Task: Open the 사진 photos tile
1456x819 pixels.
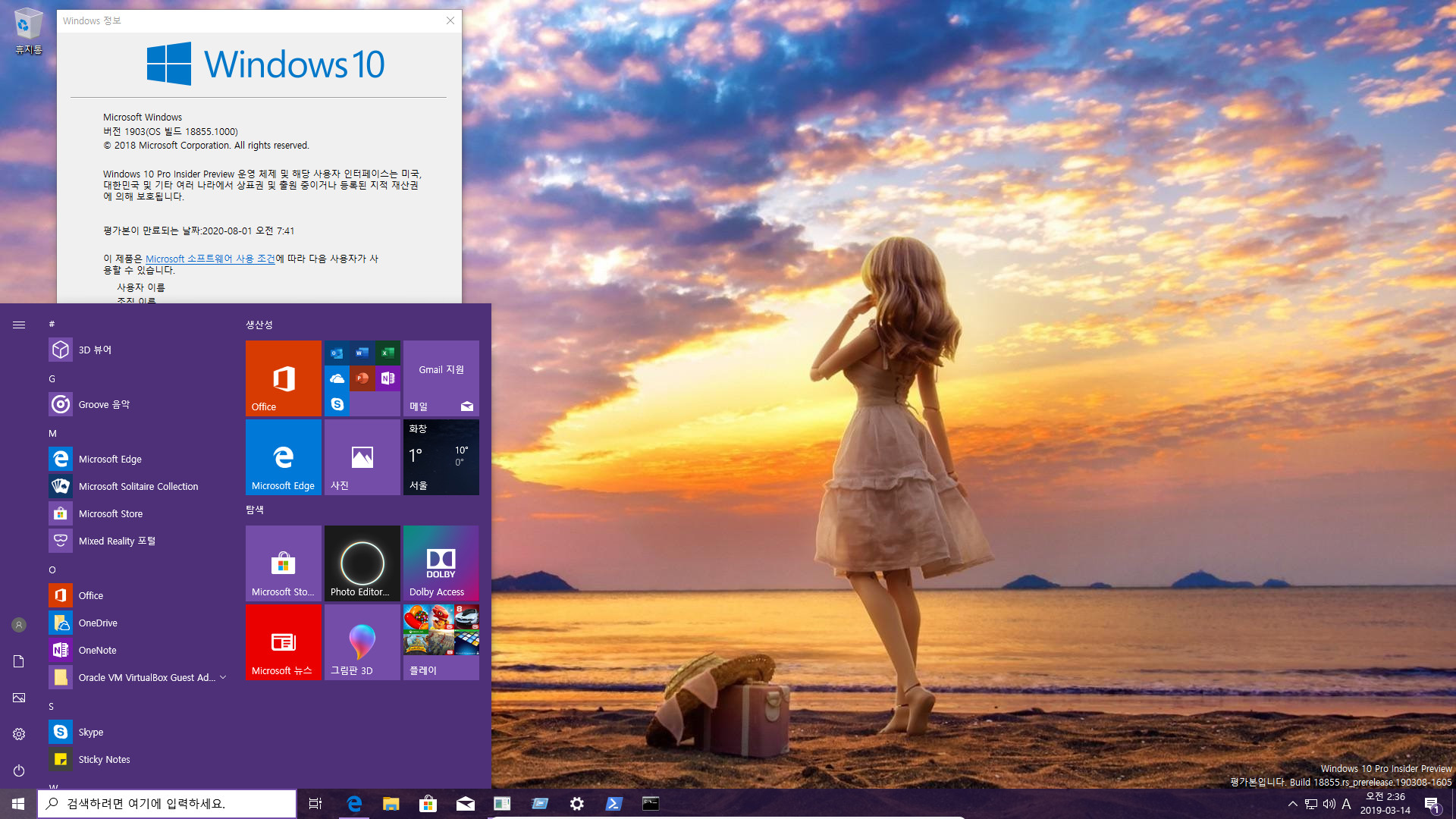Action: pyautogui.click(x=362, y=457)
